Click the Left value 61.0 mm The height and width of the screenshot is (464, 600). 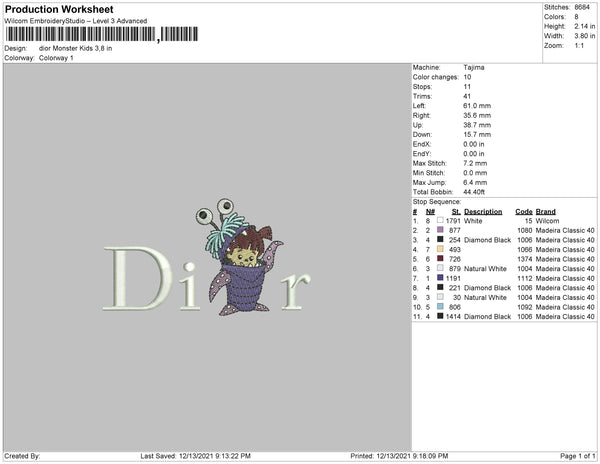coord(477,106)
